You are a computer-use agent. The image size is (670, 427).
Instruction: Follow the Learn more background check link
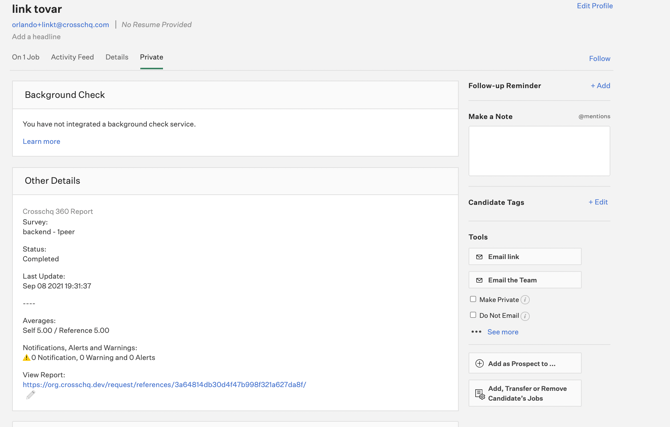point(41,141)
